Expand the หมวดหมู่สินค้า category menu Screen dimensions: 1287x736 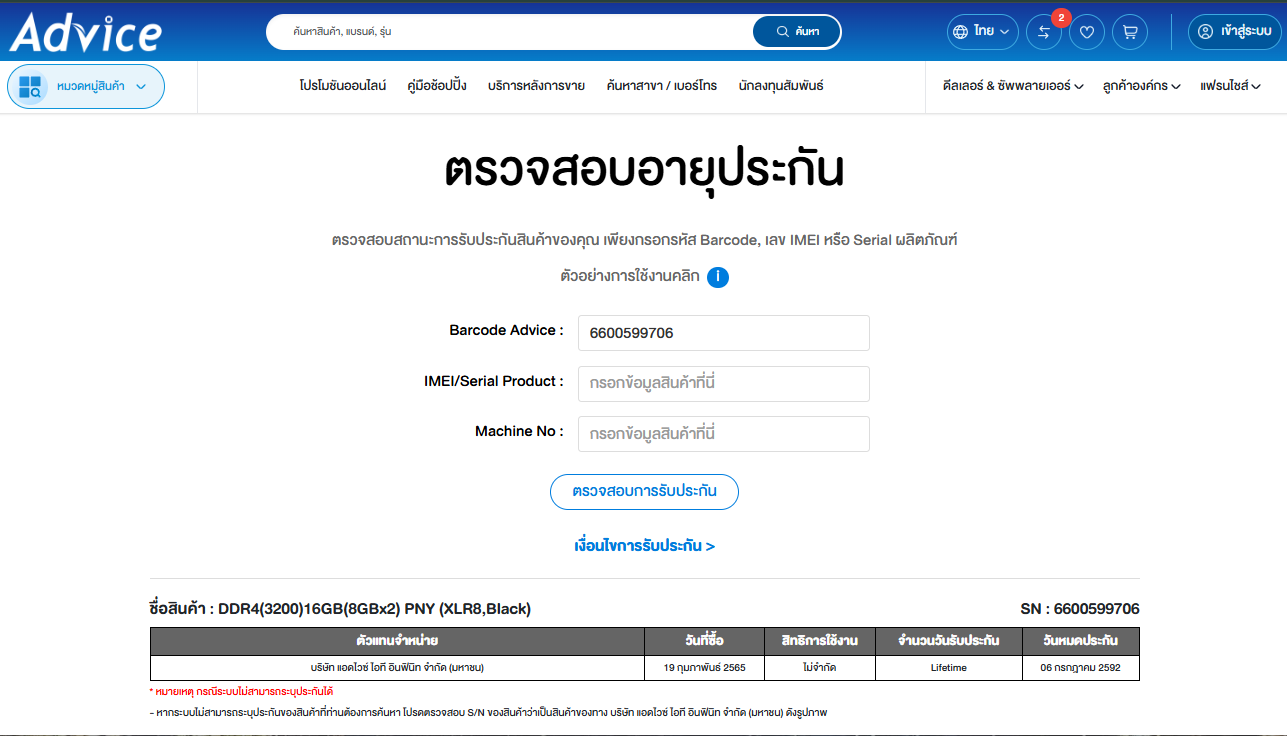click(86, 87)
